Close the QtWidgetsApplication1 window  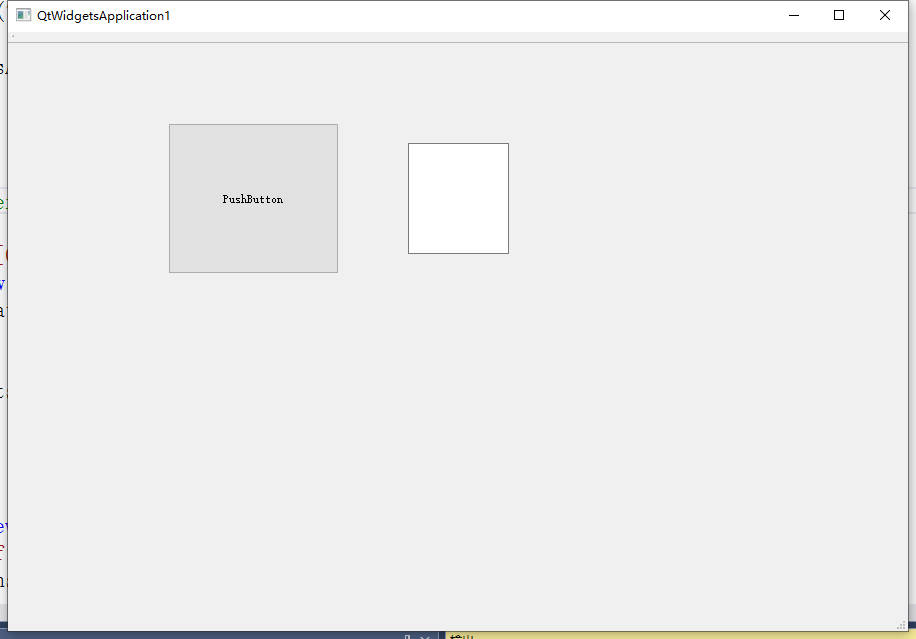click(884, 15)
